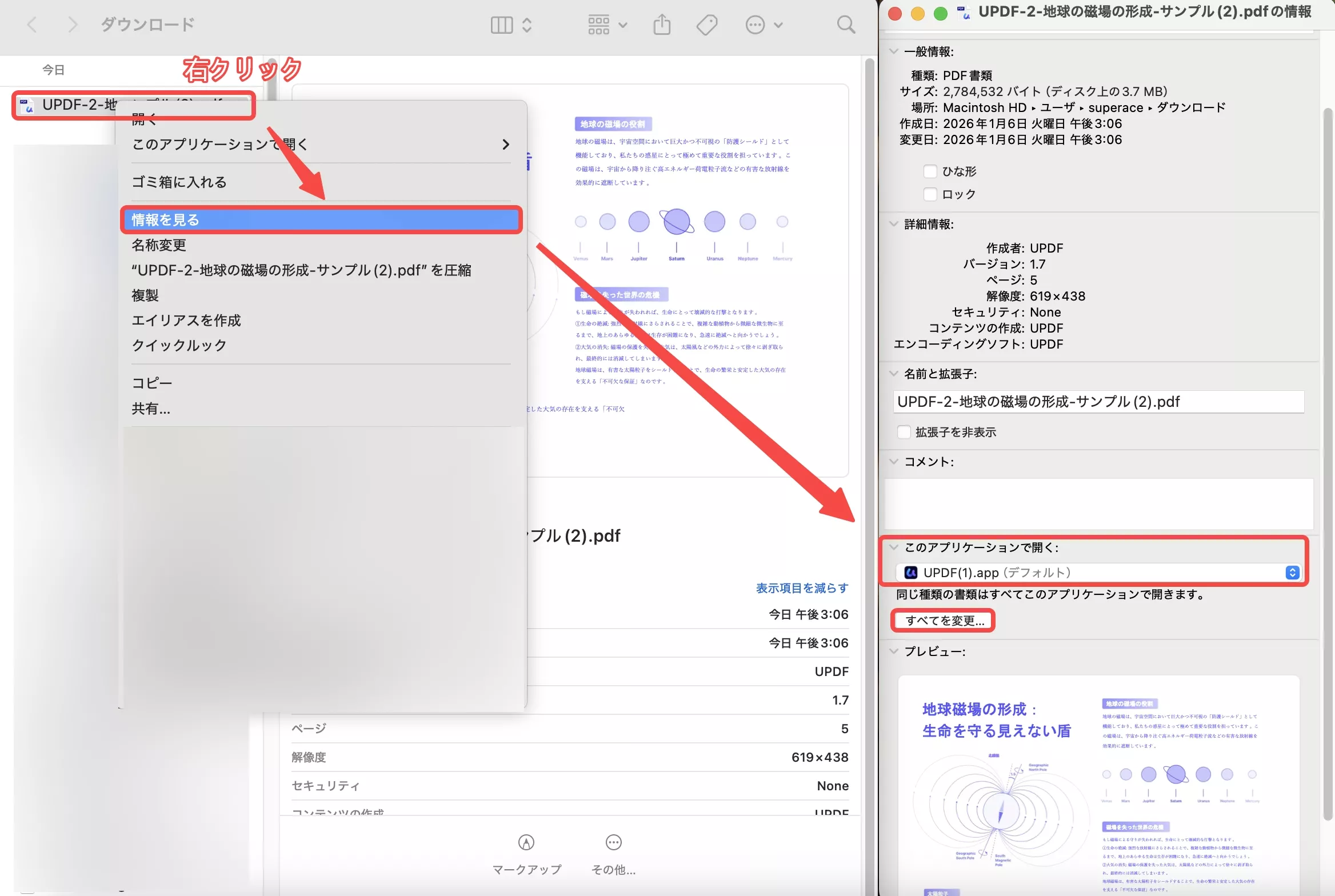The image size is (1335, 896).
Task: Toggle the ロック checkbox
Action: [930, 194]
